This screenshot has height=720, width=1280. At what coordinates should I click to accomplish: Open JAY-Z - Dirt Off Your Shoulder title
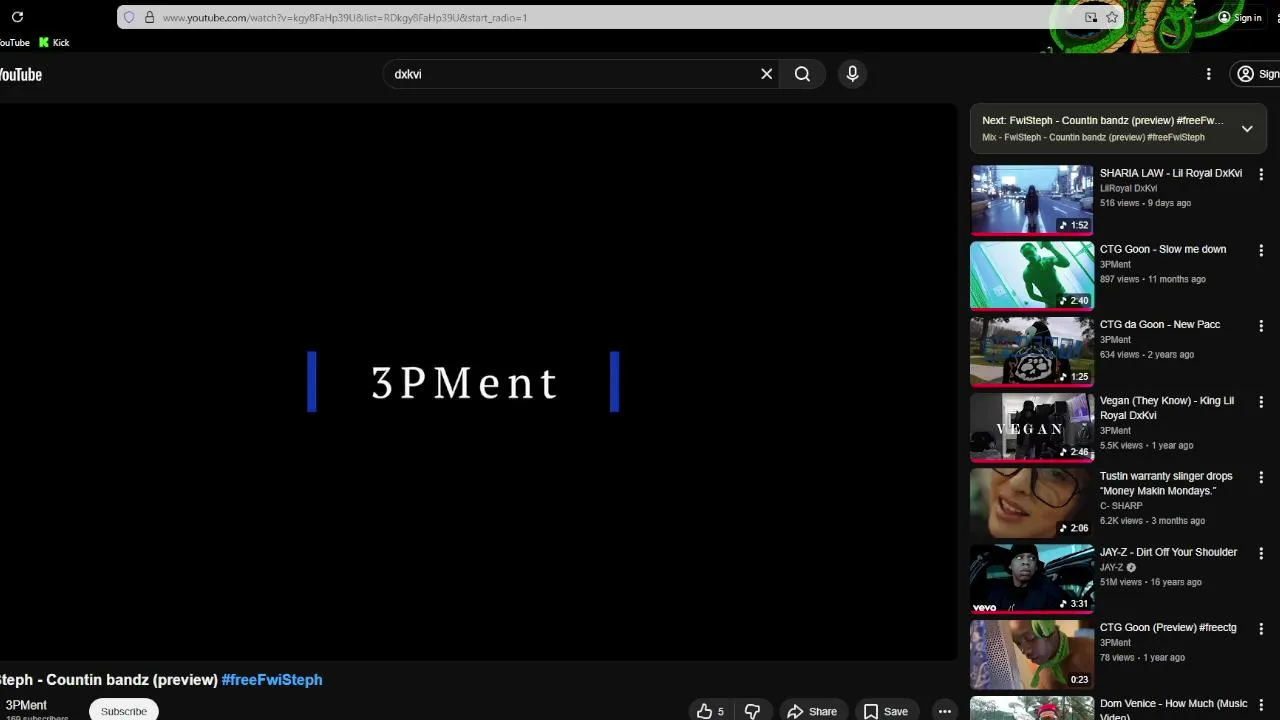tap(1168, 552)
